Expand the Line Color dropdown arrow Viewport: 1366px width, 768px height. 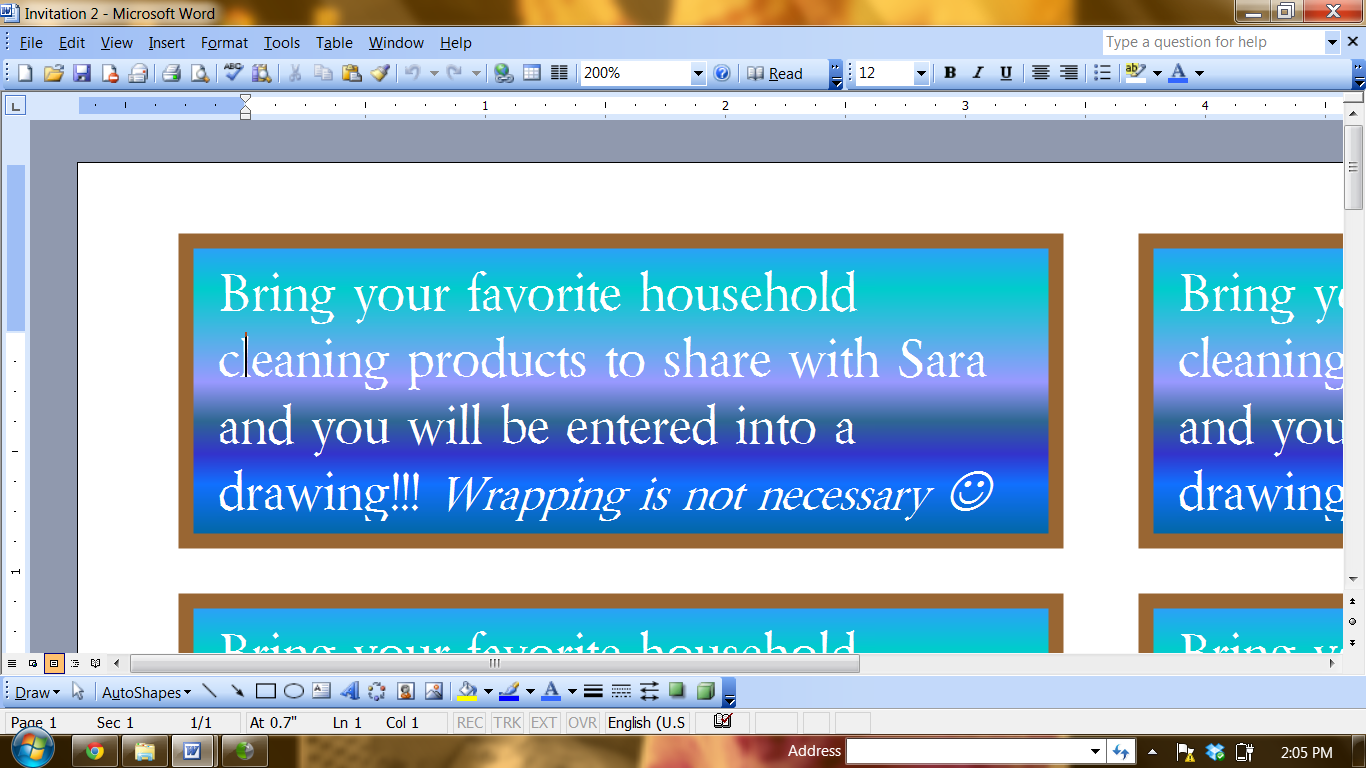coord(530,691)
